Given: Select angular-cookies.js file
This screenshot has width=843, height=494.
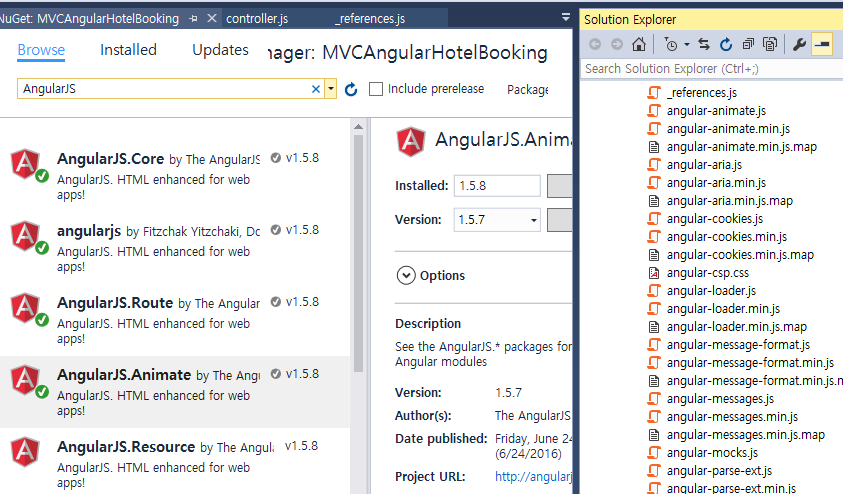Looking at the screenshot, I should point(715,219).
